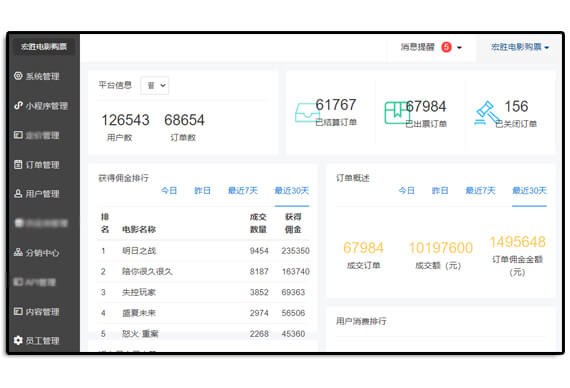Click the 系统管理 sidebar icon
The image size is (570, 388).
pos(18,76)
